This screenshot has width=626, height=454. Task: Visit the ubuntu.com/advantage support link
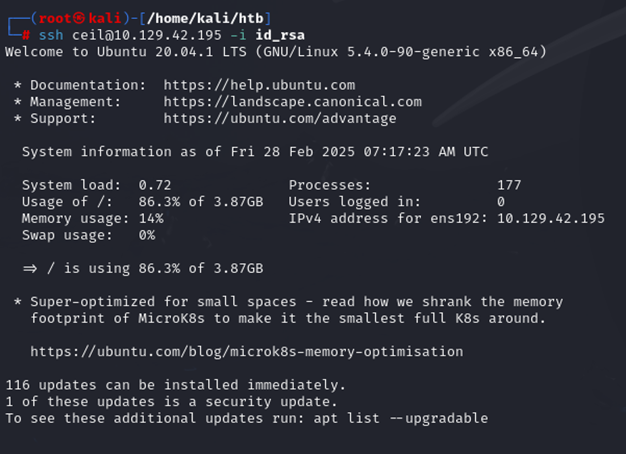pyautogui.click(x=280, y=118)
